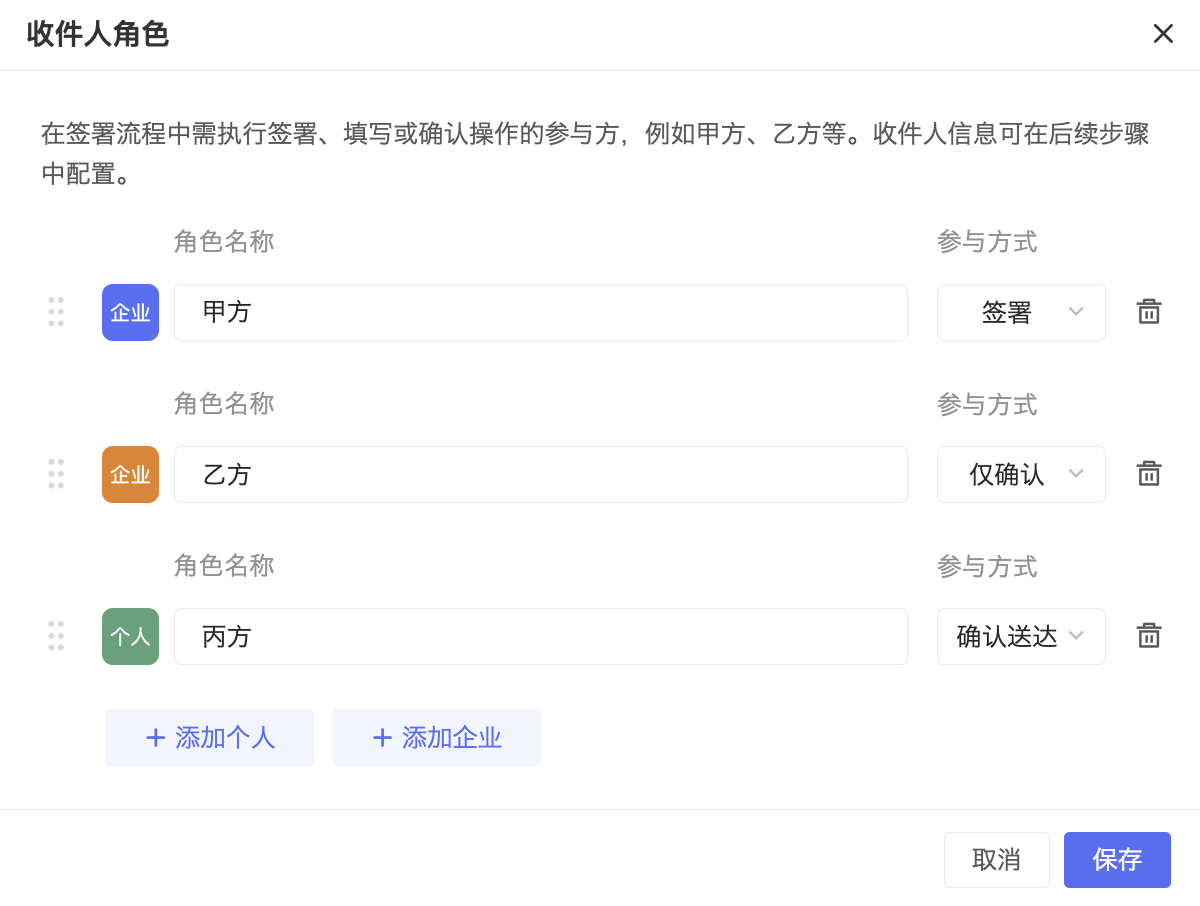The height and width of the screenshot is (906, 1200).
Task: Click drag handle beside 乙方 row
Action: click(56, 474)
